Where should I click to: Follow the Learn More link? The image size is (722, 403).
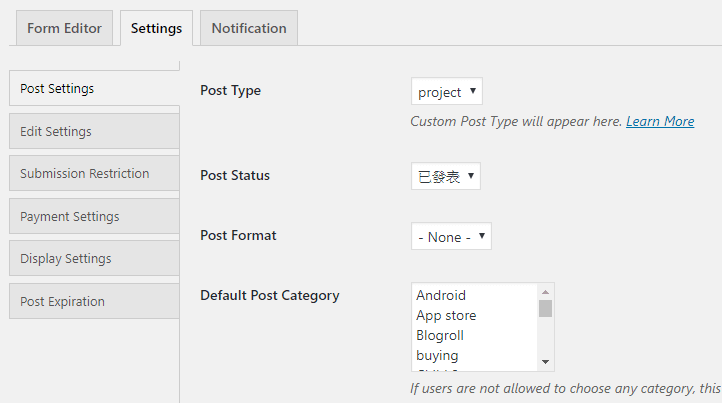point(660,121)
